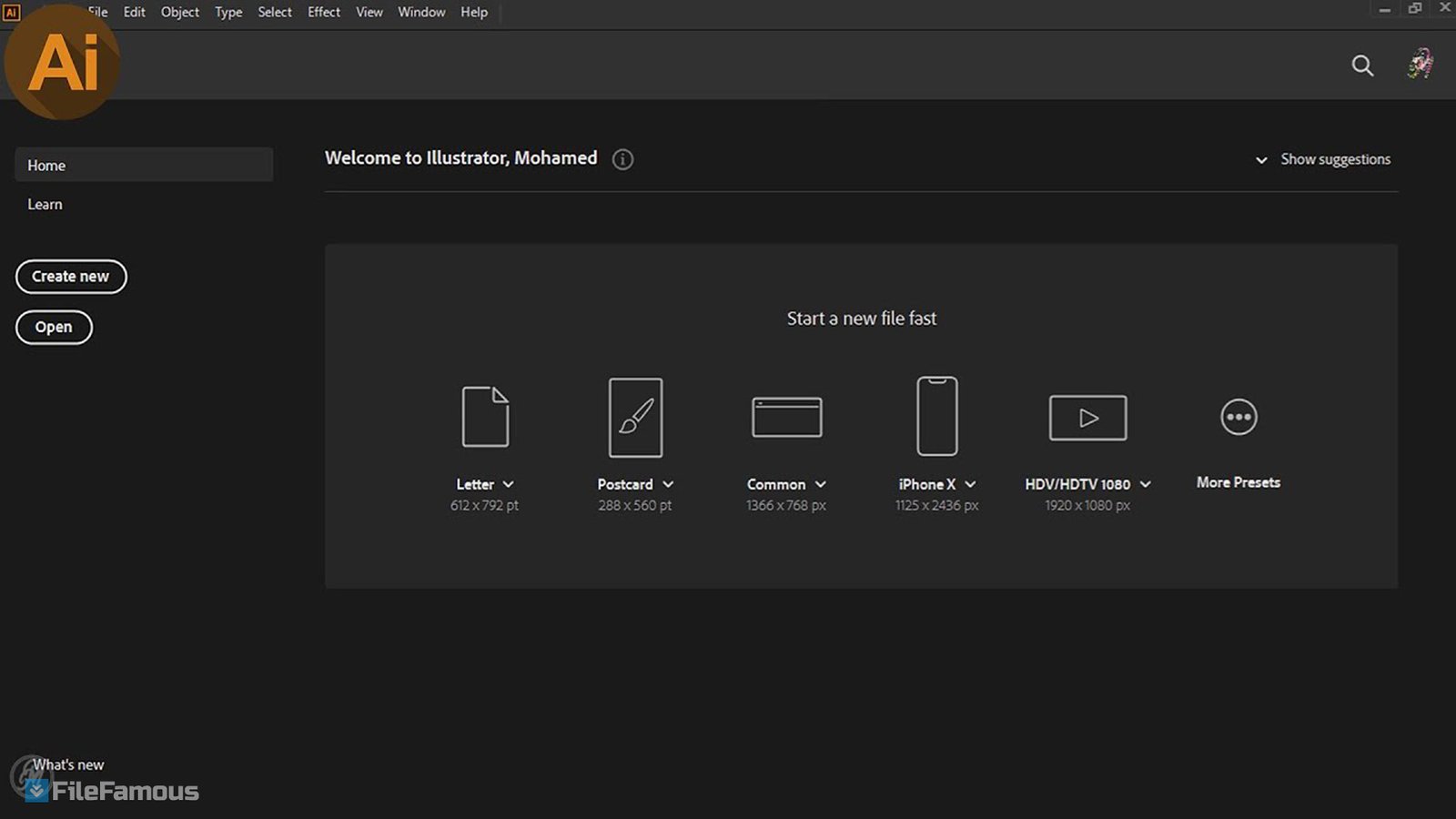Click the small Ai icon in title bar

pos(11,12)
